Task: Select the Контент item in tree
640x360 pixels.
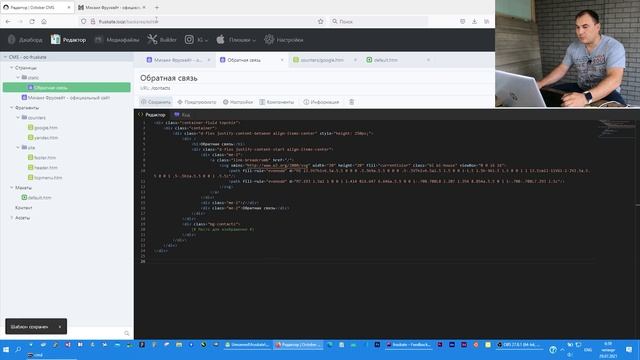Action: (24, 208)
